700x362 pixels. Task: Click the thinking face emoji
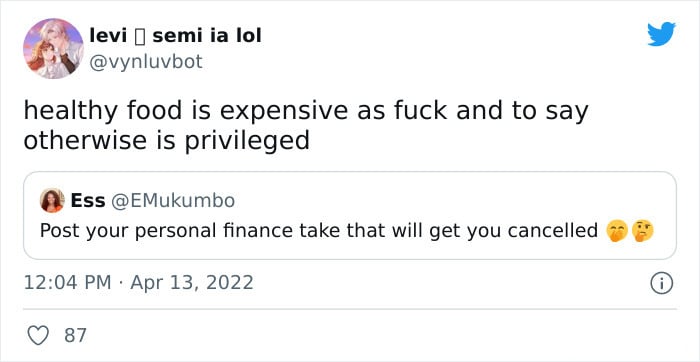pos(642,232)
